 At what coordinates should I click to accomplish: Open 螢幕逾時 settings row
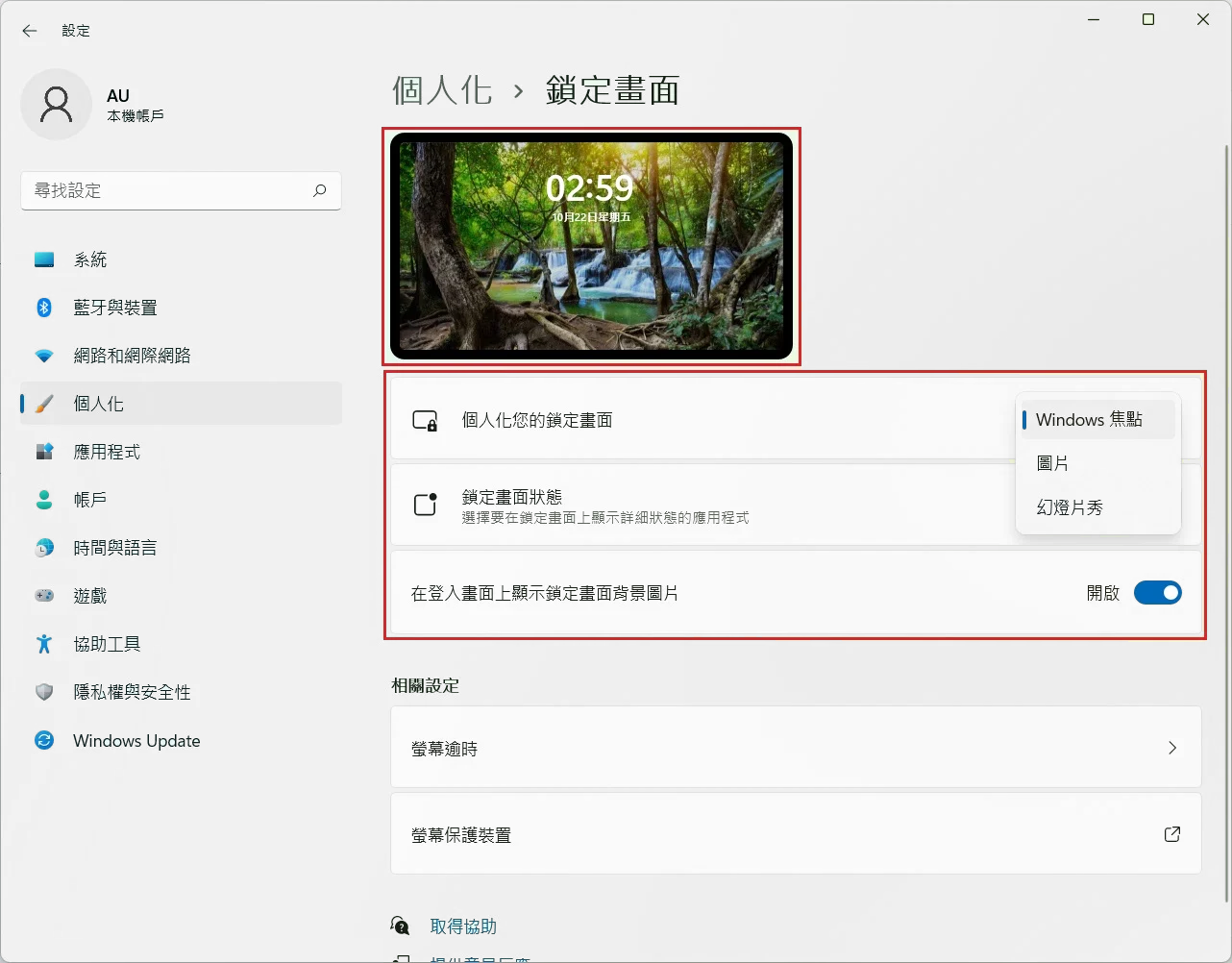796,748
